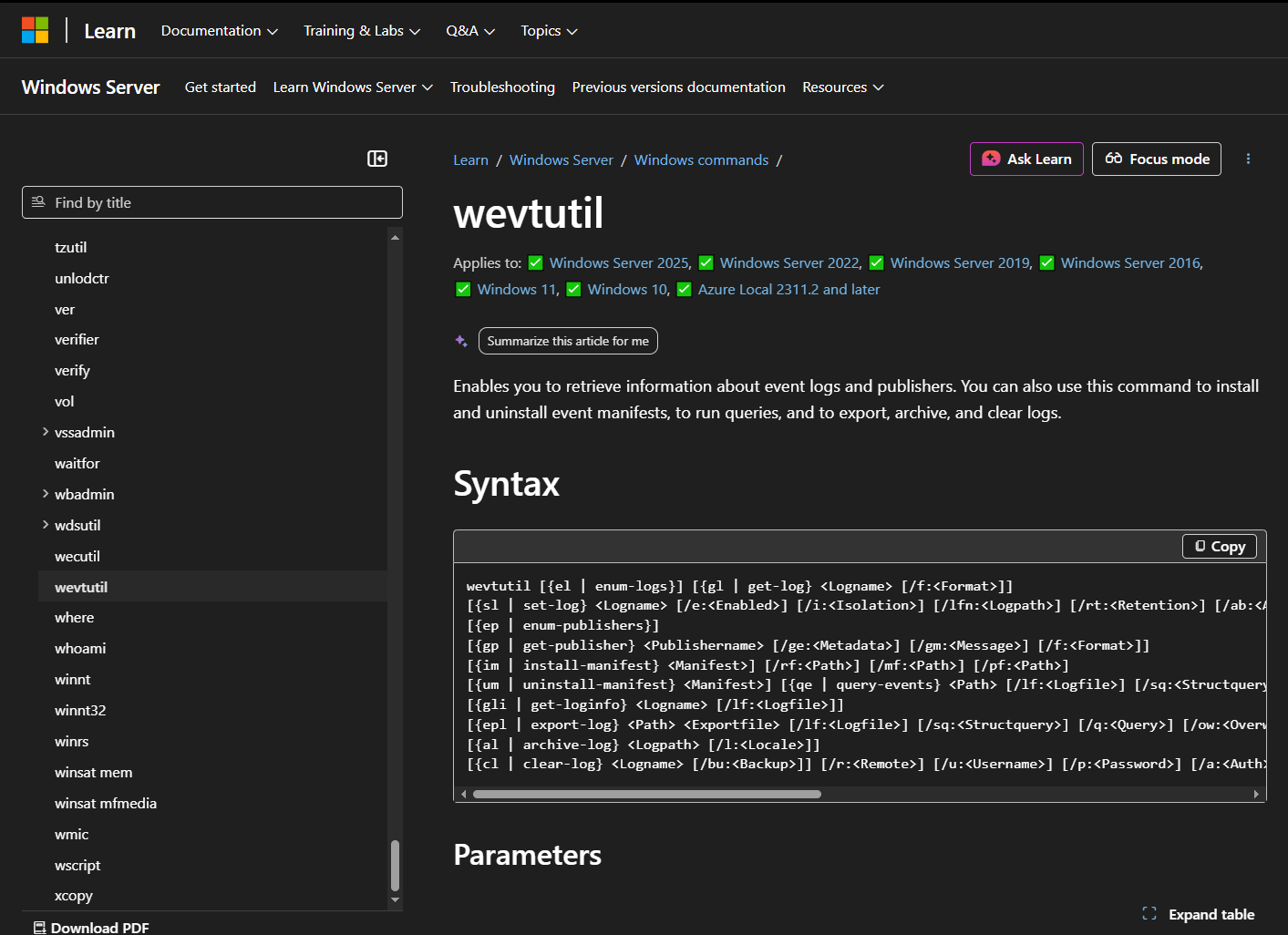This screenshot has height=935, width=1288.
Task: Click the Download PDF icon
Action: pyautogui.click(x=39, y=928)
